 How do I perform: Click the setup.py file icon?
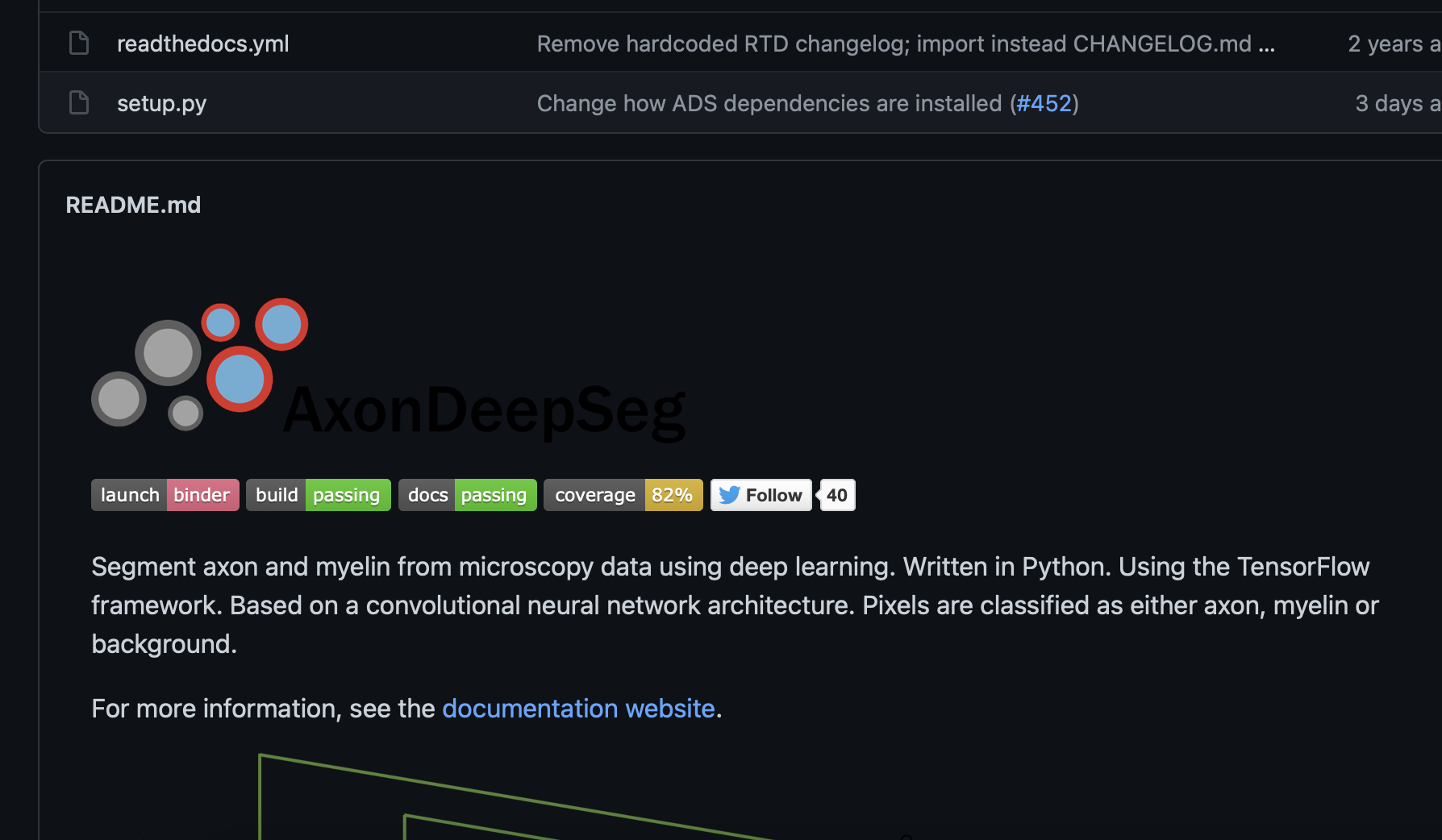[78, 102]
